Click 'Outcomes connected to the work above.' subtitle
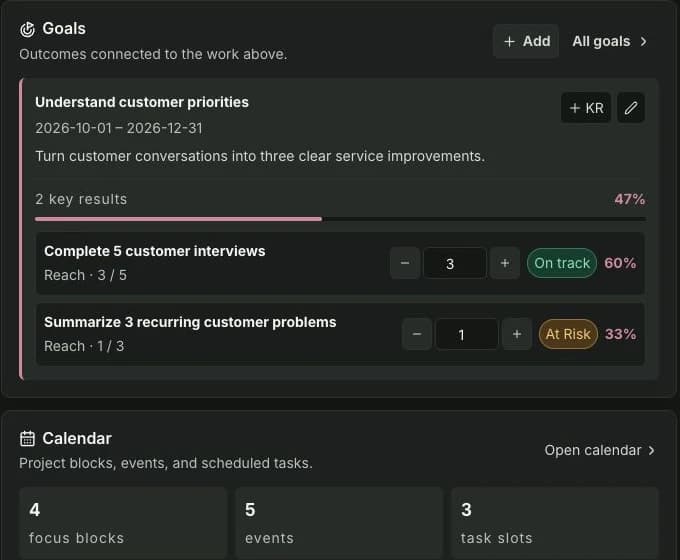 pyautogui.click(x=153, y=54)
